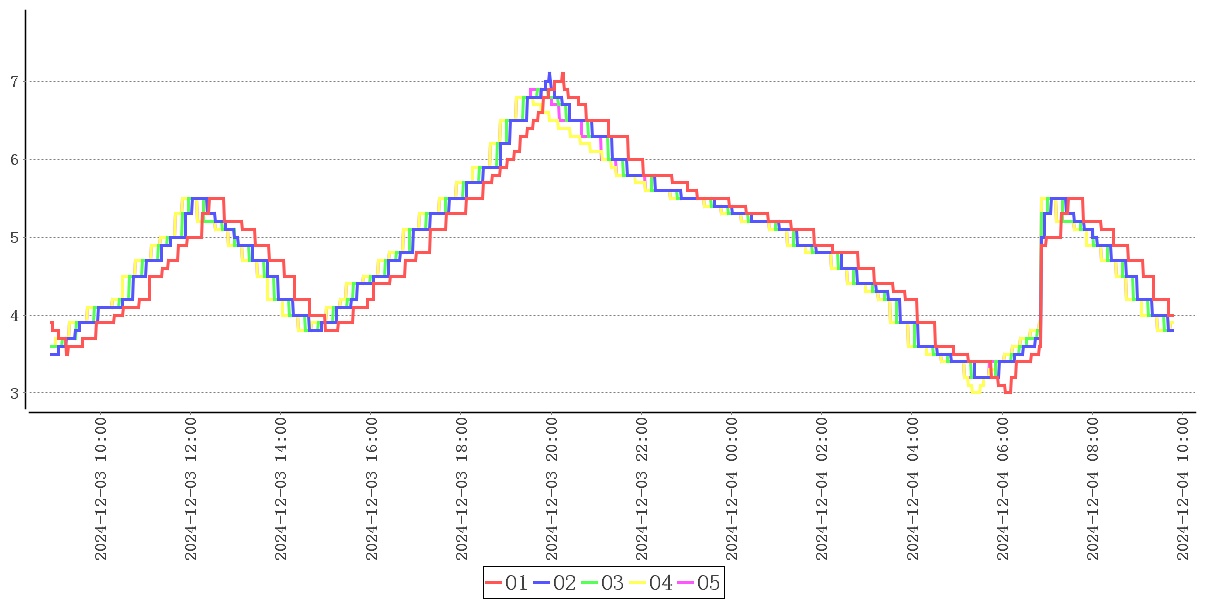Toggle the yellow 04 legend entry
Image resolution: width=1207 pixels, height=600 pixels.
point(650,583)
